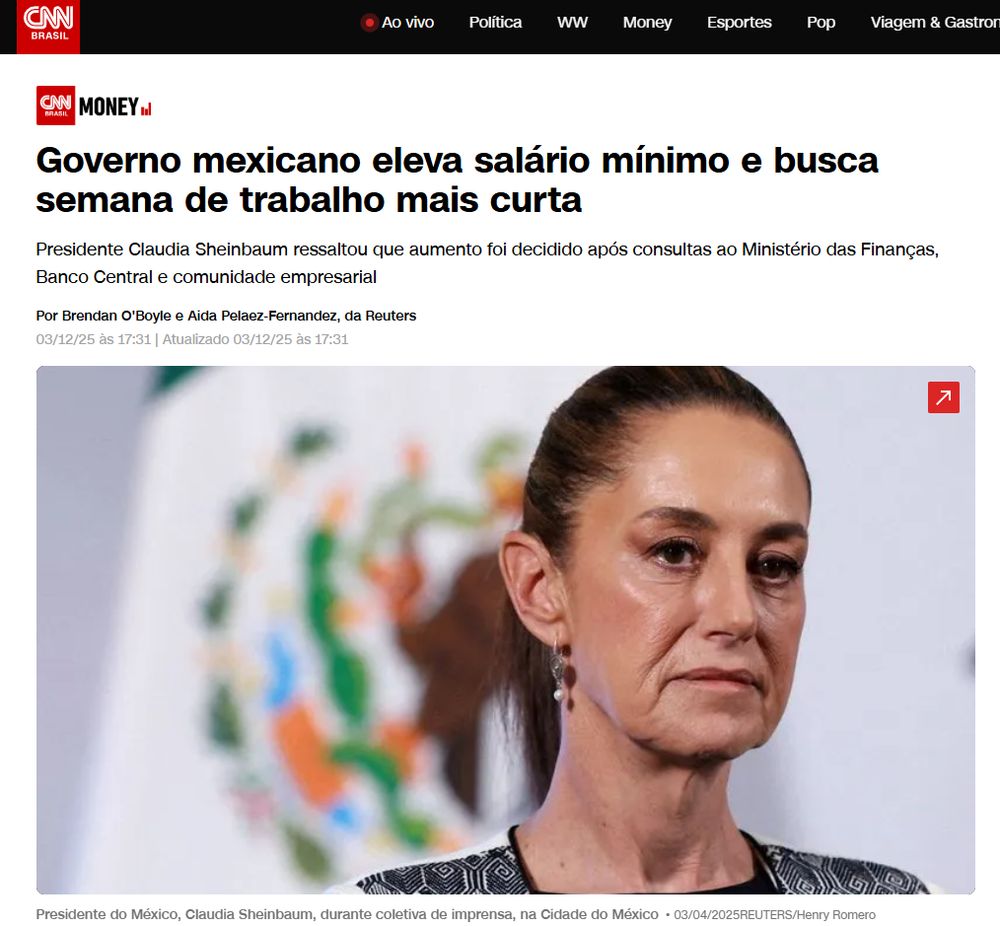Open the Pop section
The height and width of the screenshot is (926, 1000).
[820, 22]
